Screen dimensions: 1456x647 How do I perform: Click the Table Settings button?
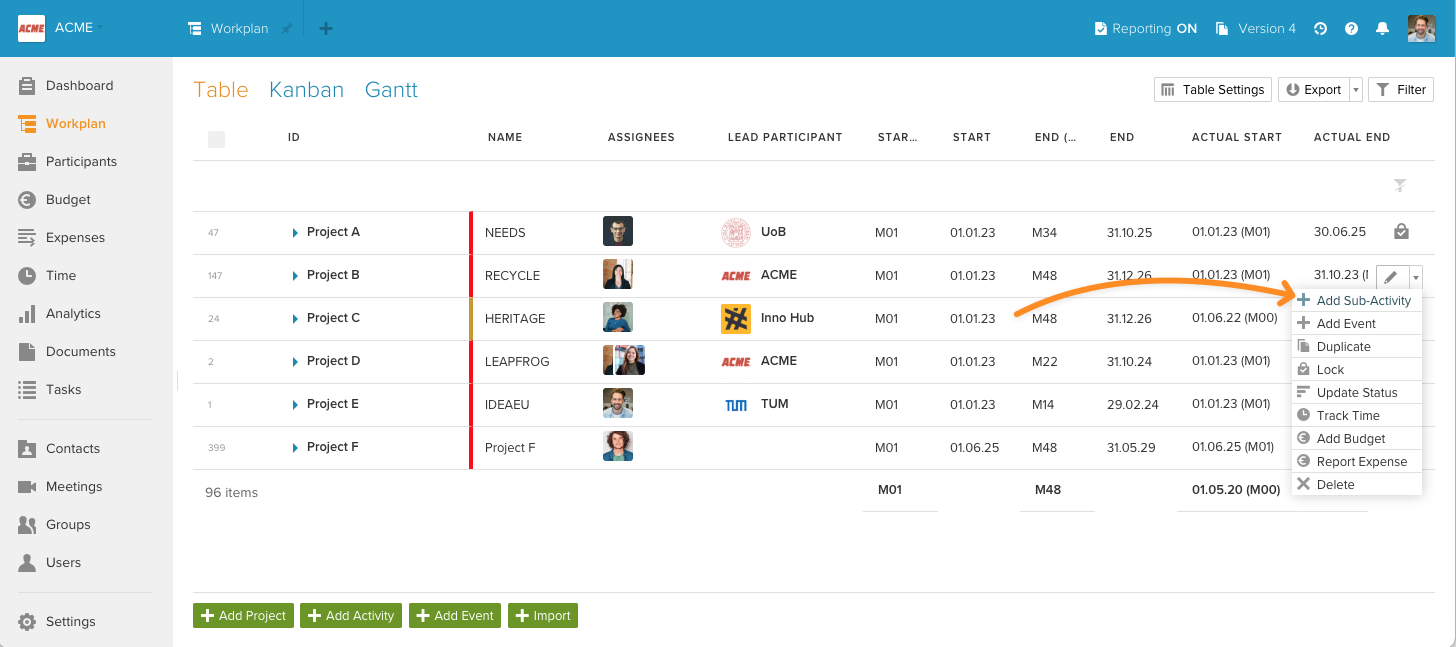[x=1213, y=90]
